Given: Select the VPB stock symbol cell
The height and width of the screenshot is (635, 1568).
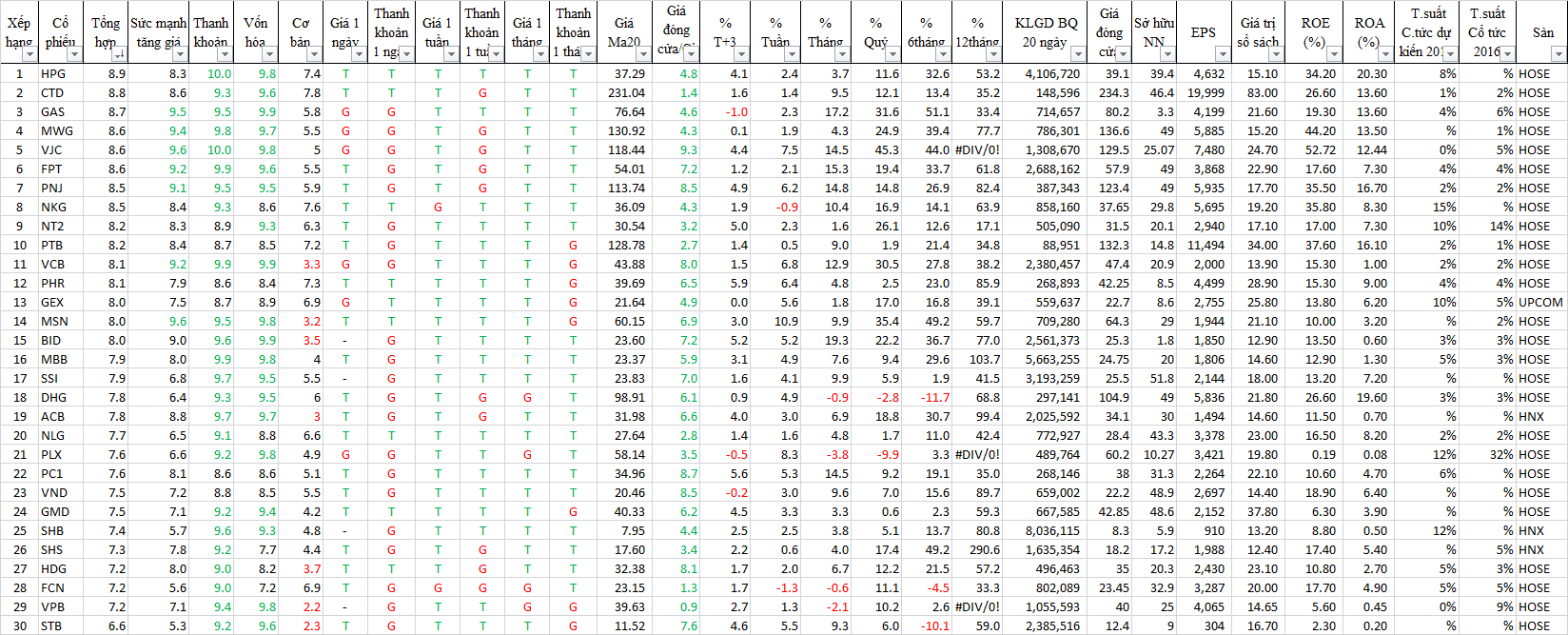Looking at the screenshot, I should 61,606.
